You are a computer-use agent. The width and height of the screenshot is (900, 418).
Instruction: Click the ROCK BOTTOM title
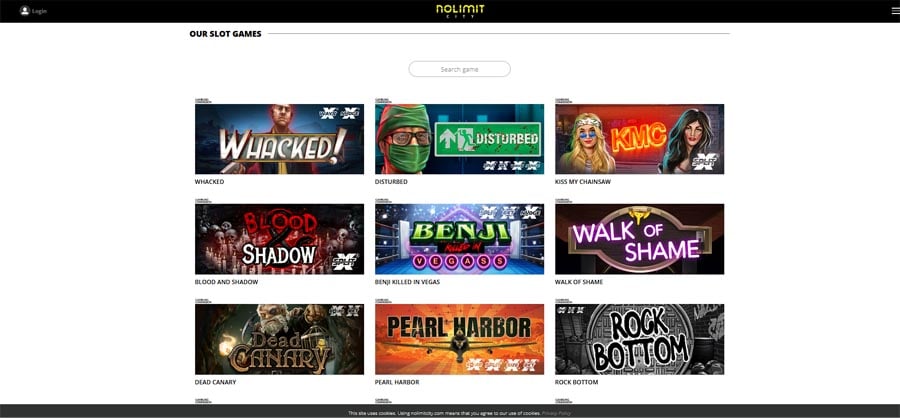click(x=576, y=382)
